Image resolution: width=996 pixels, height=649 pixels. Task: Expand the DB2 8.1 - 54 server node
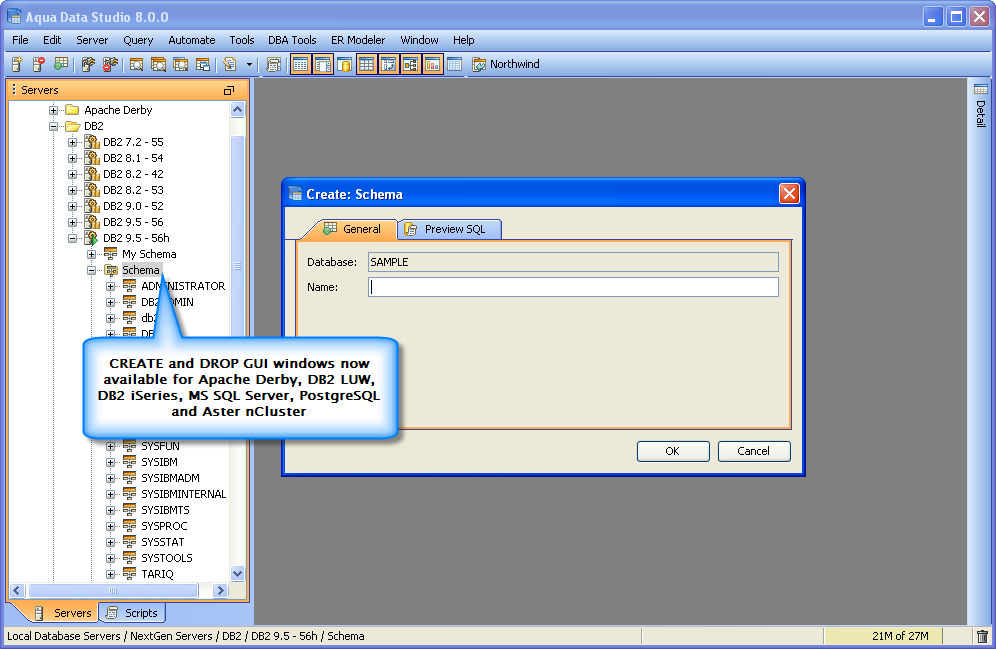[x=72, y=158]
